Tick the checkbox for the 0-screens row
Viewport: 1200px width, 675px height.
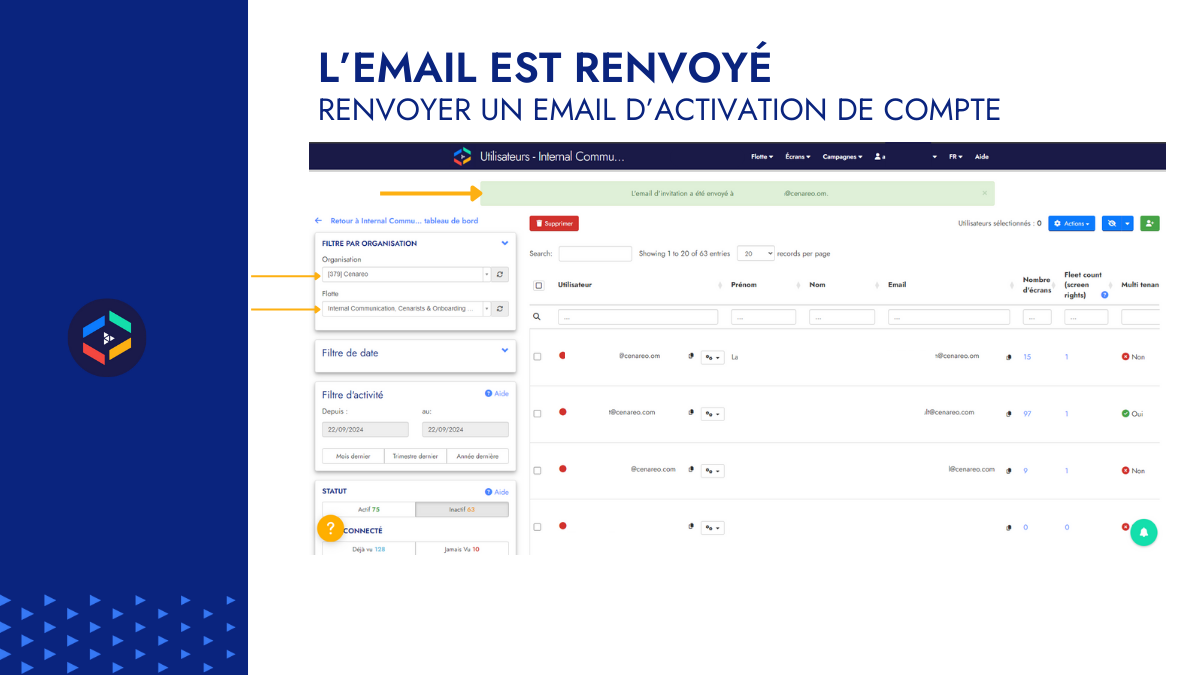point(538,527)
